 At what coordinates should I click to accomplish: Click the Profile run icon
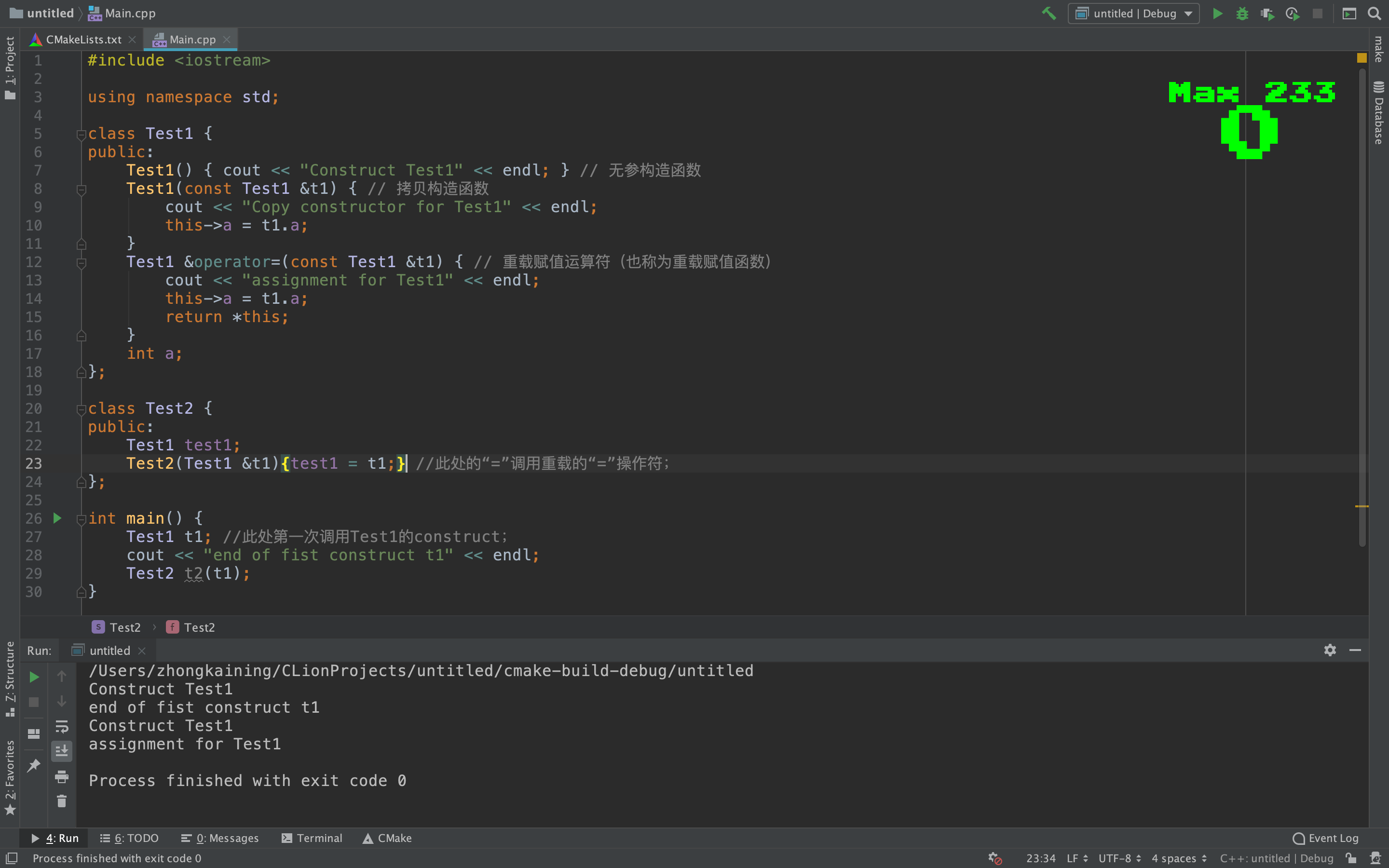[x=1293, y=13]
